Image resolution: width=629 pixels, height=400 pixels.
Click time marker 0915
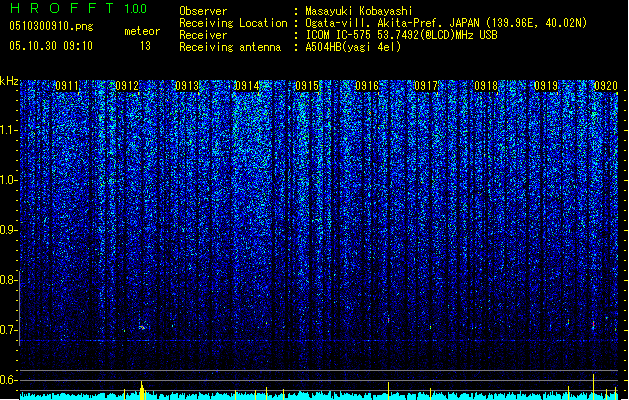(307, 86)
